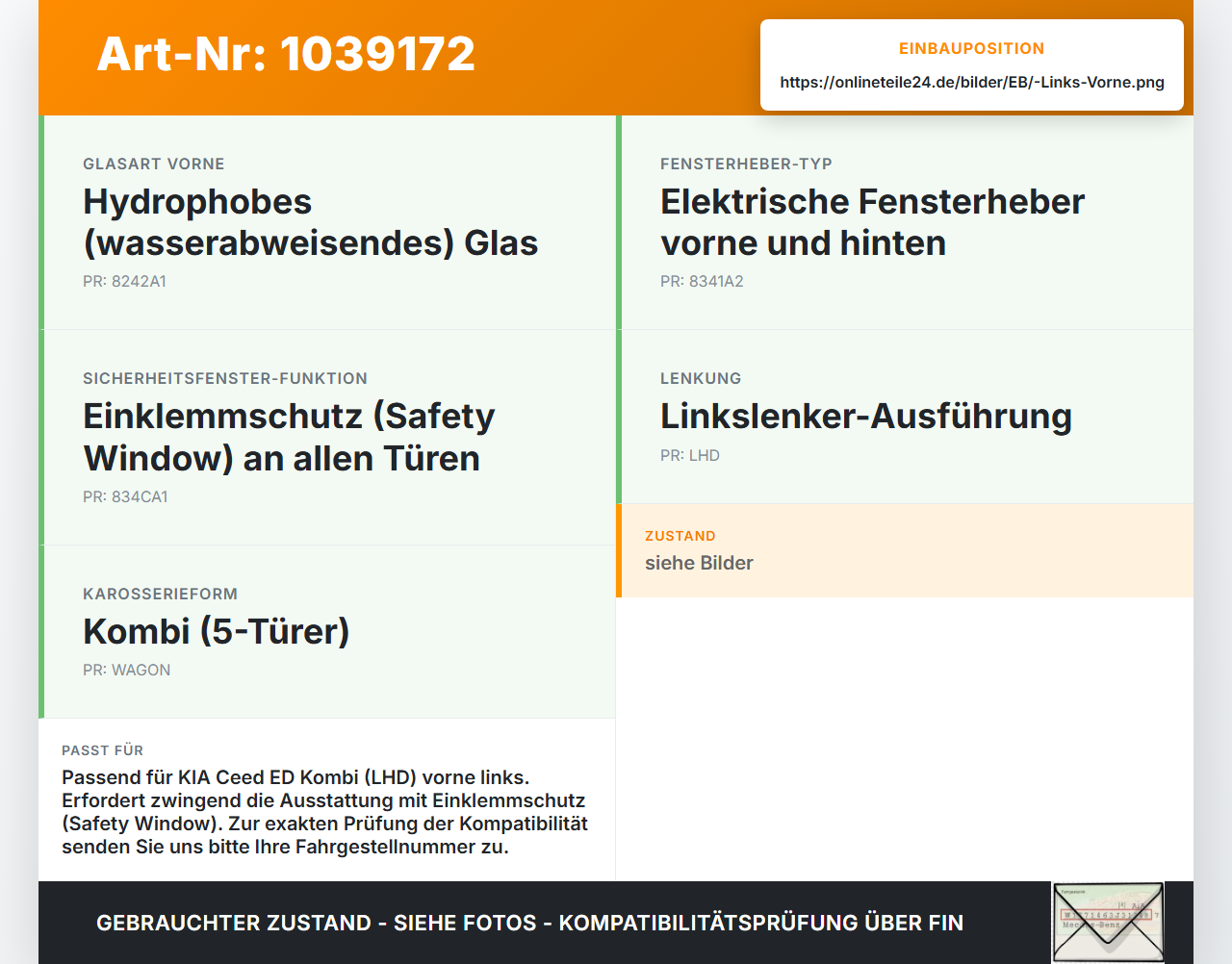Select the Linkslenker-Ausführung steering card
Viewport: 1232px width, 964px height.
pos(905,417)
